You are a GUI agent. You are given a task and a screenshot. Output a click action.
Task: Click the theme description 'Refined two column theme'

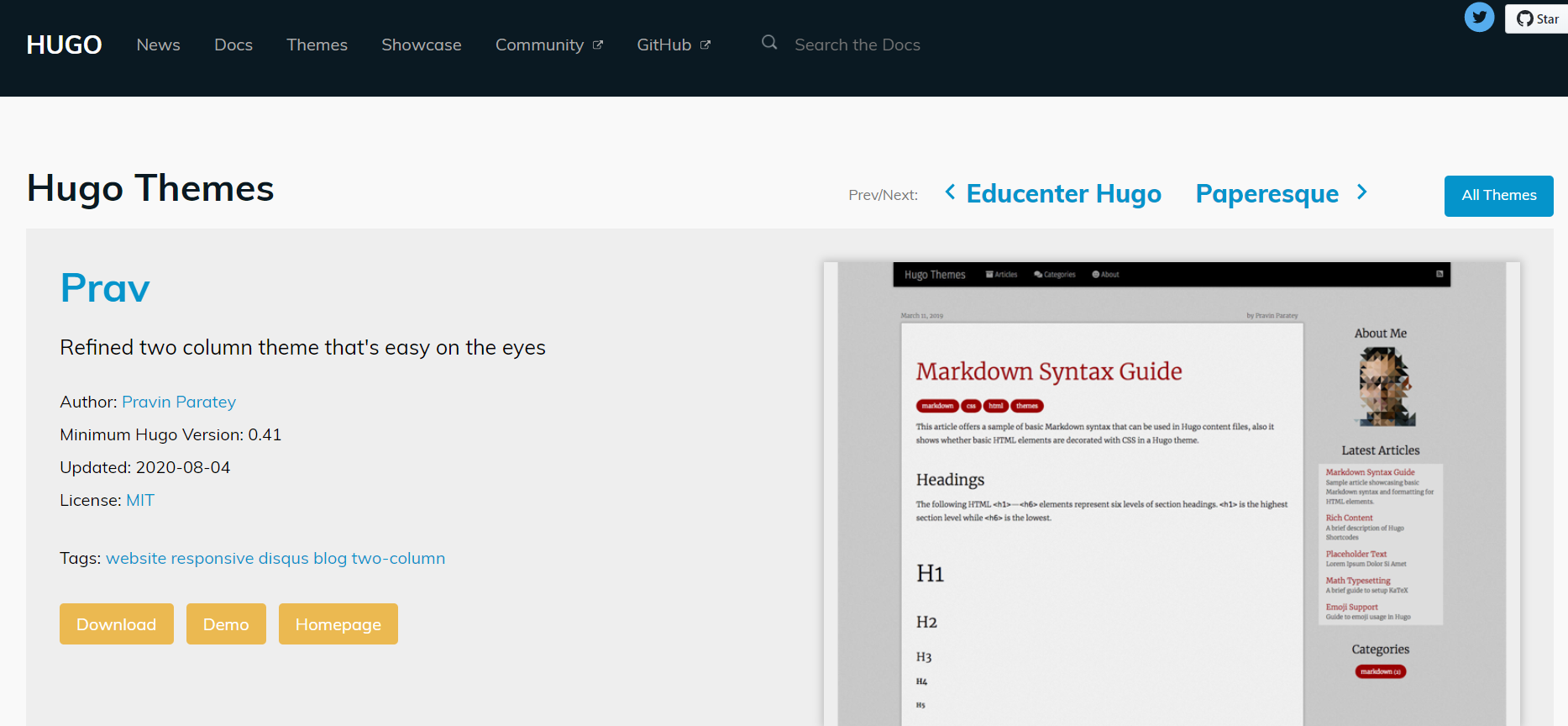tap(302, 348)
